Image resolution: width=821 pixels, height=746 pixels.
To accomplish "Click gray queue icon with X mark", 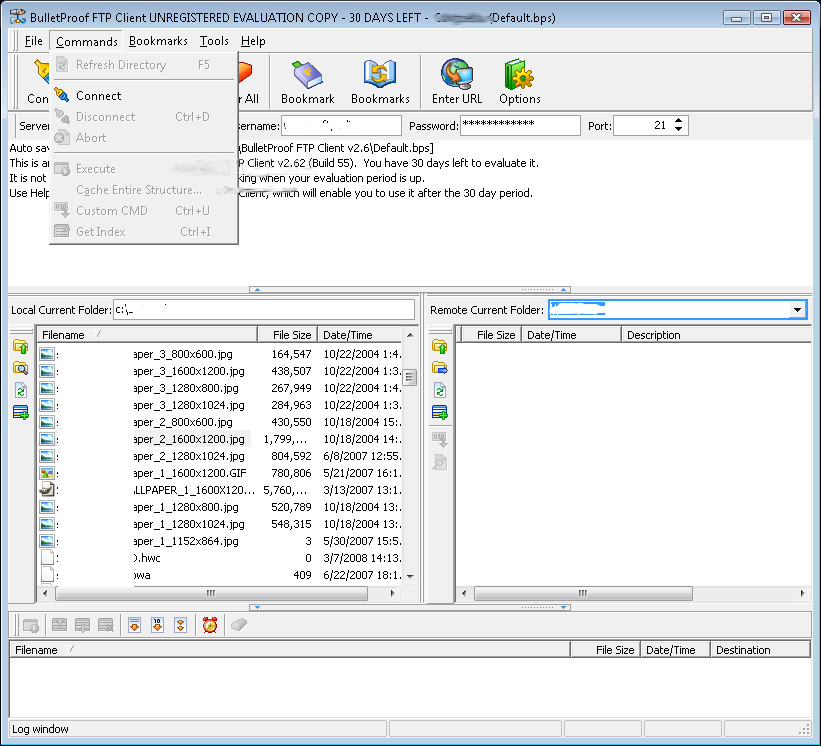I will (x=105, y=625).
